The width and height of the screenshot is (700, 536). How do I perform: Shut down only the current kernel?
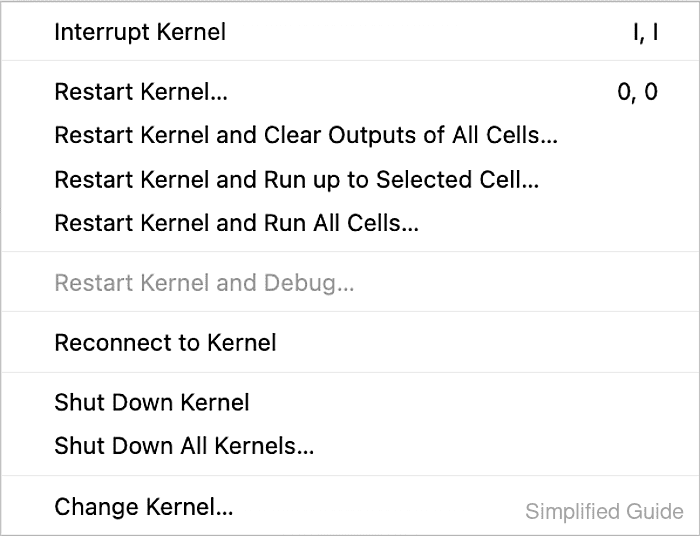tap(350, 402)
